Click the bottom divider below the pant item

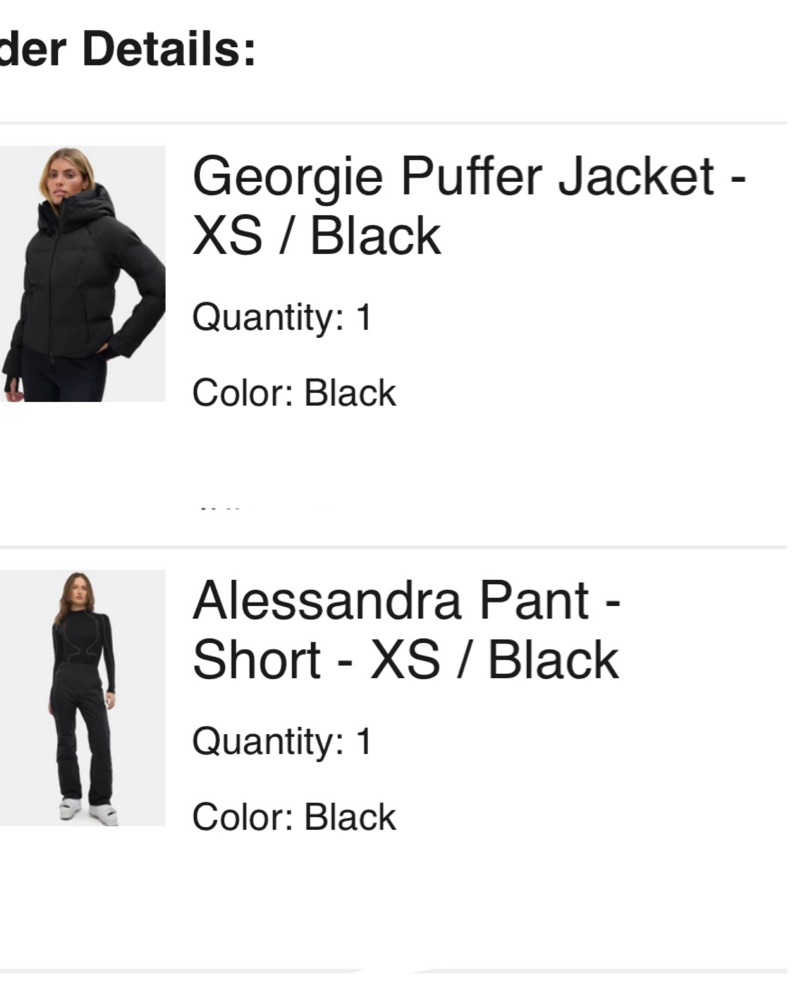coord(400,970)
